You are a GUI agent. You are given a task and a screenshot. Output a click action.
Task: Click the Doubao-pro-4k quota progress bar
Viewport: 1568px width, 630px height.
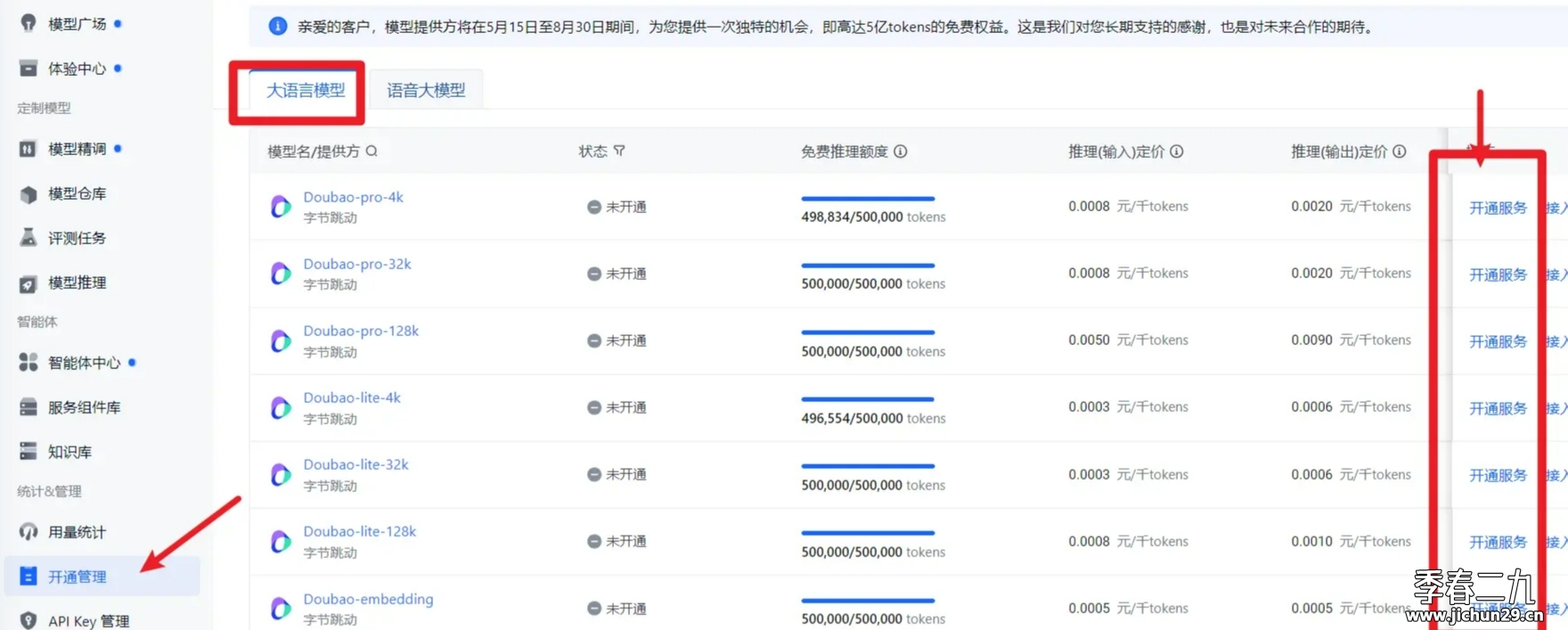pyautogui.click(x=868, y=199)
